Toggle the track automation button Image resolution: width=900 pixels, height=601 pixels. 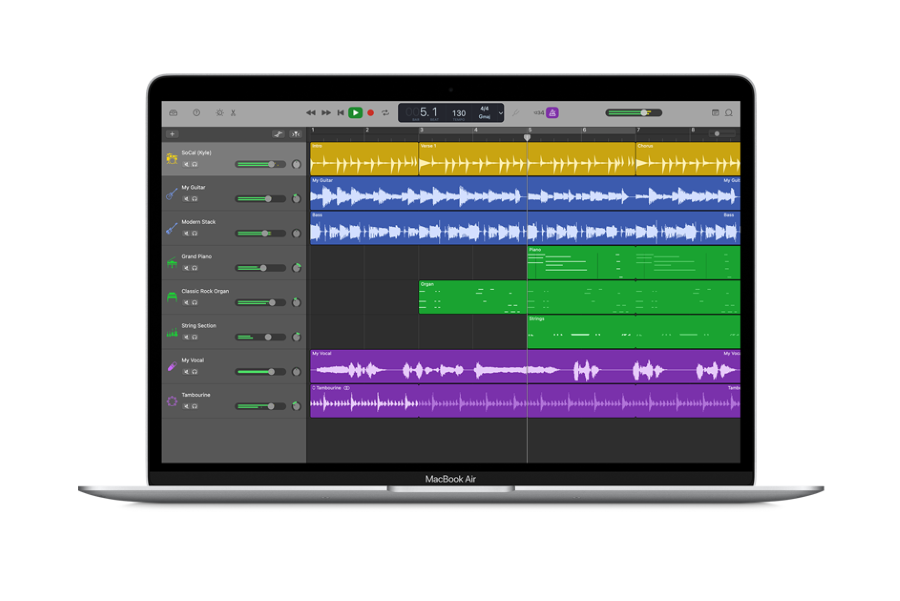point(278,134)
